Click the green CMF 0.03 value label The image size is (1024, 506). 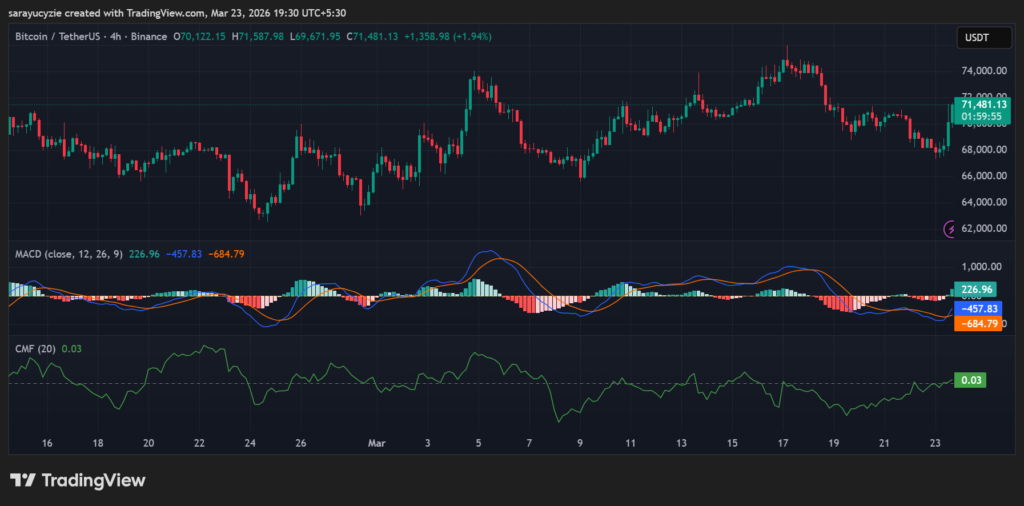968,380
